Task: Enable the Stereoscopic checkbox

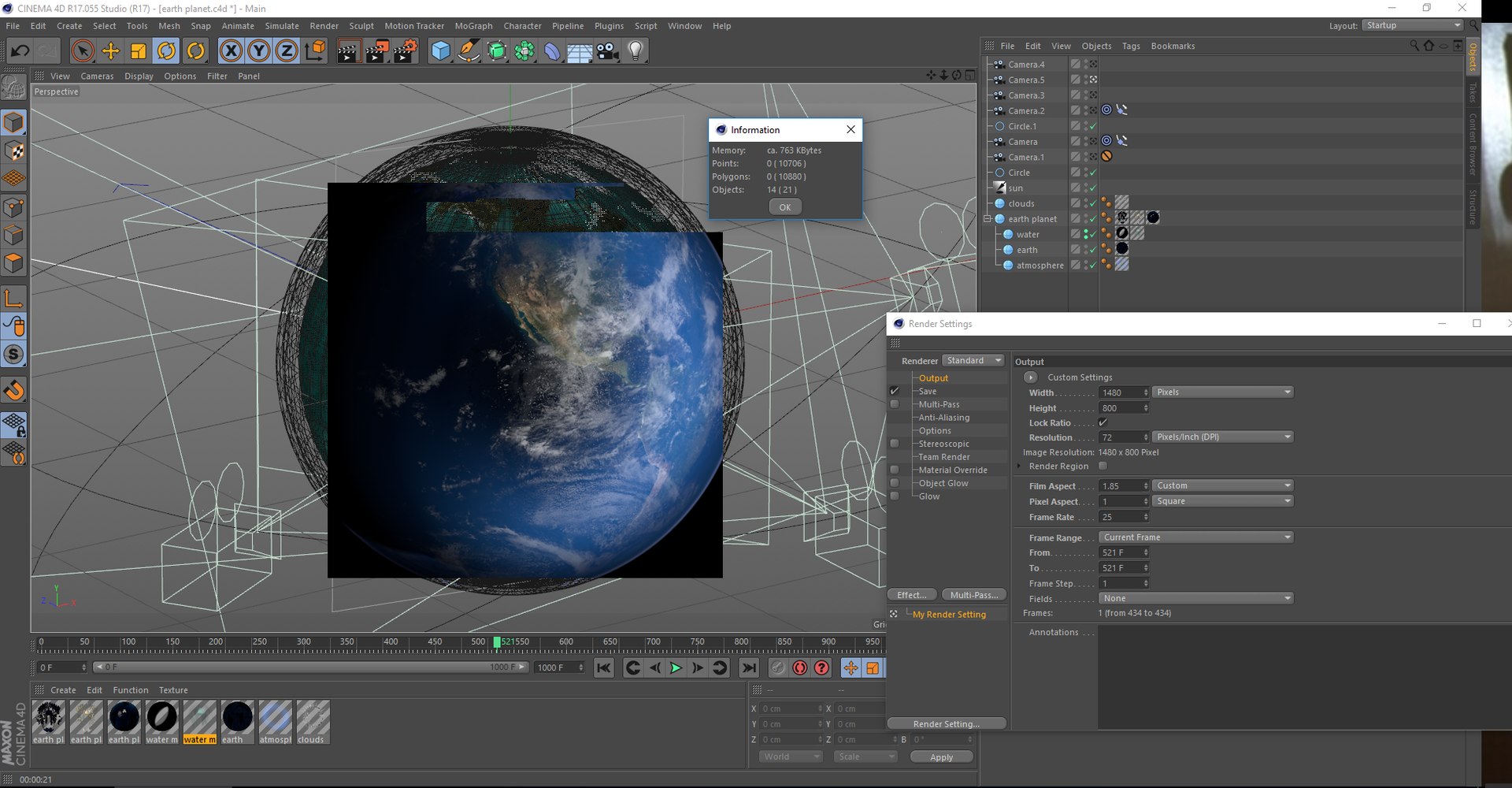Action: [x=895, y=444]
